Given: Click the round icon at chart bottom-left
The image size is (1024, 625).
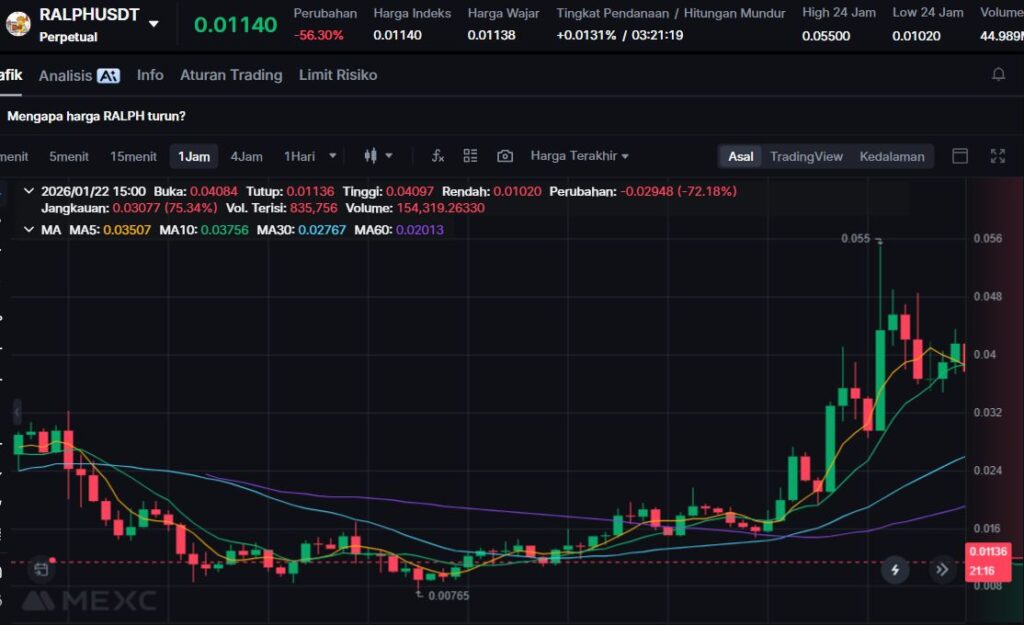Looking at the screenshot, I should tap(41, 569).
